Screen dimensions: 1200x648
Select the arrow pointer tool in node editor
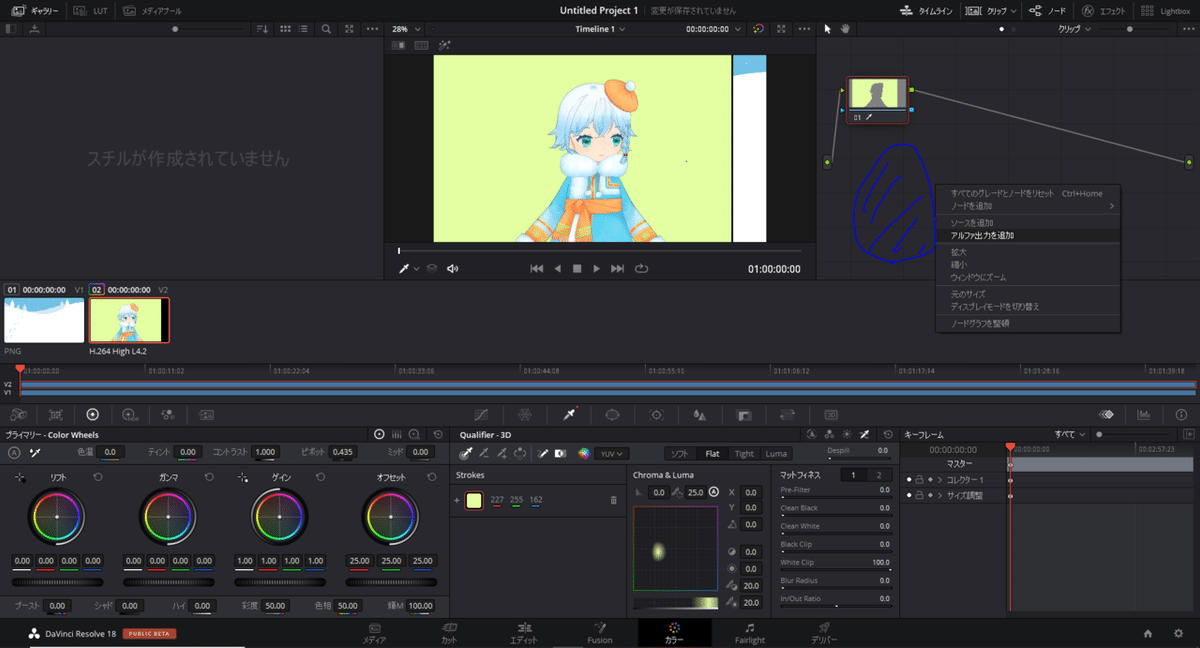(827, 29)
